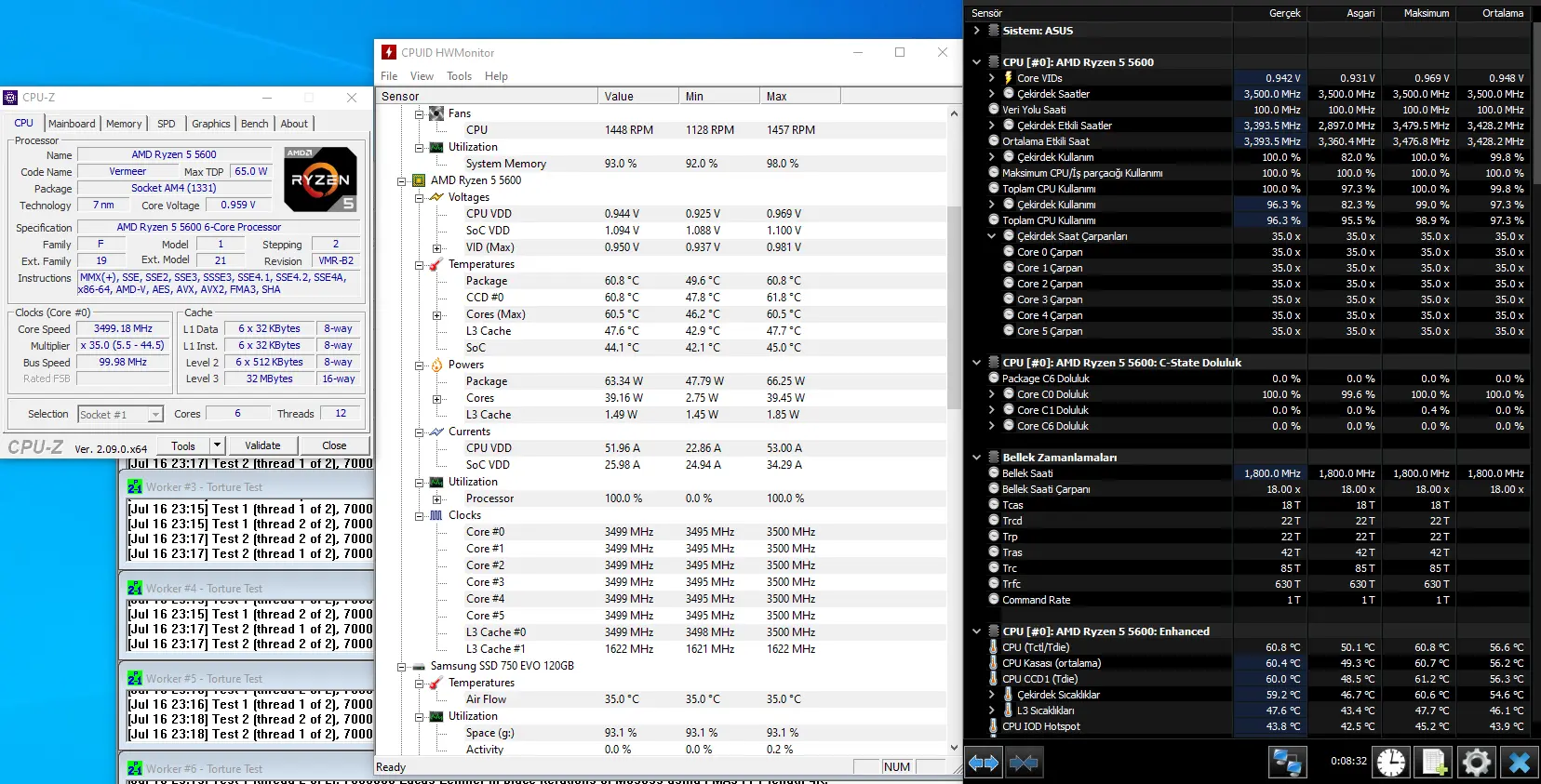1541x784 pixels.
Task: Click the Core VIDs lightning icon in HWiNFO
Action: pos(1008,78)
